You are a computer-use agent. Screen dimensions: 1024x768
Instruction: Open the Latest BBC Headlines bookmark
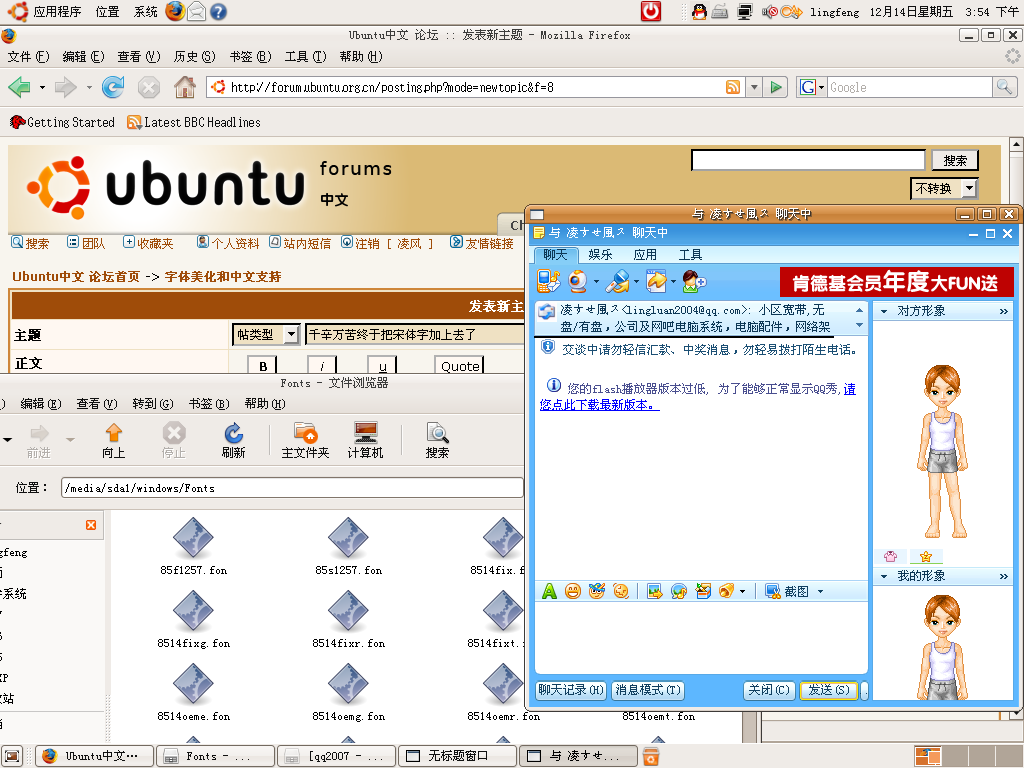pyautogui.click(x=194, y=122)
